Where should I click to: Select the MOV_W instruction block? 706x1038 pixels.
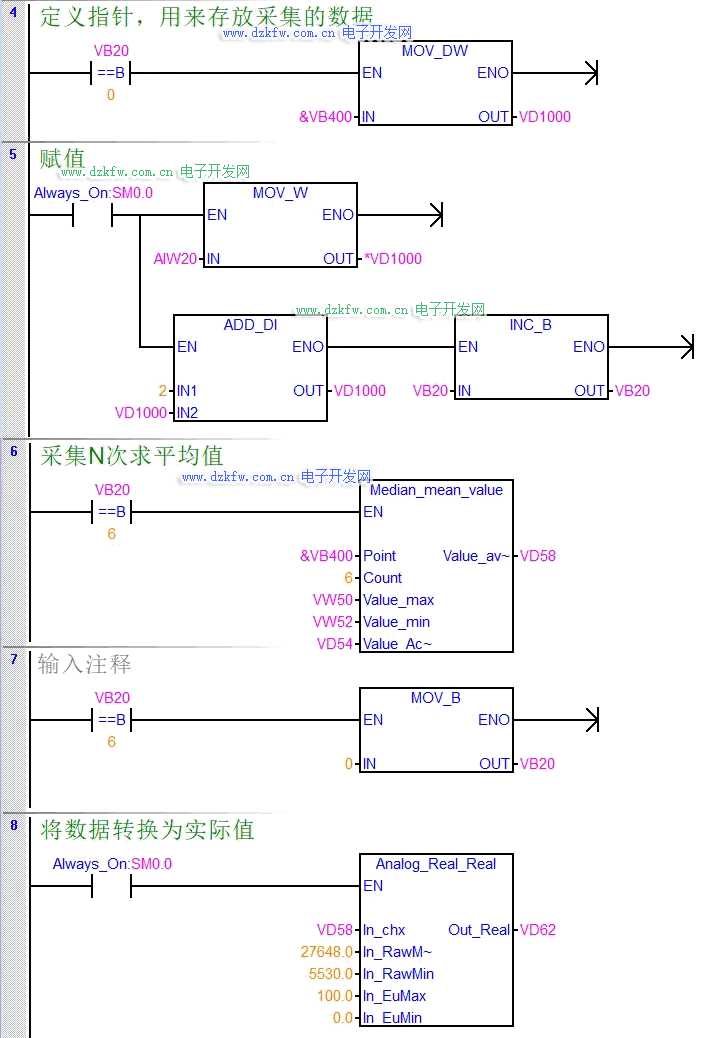point(280,194)
